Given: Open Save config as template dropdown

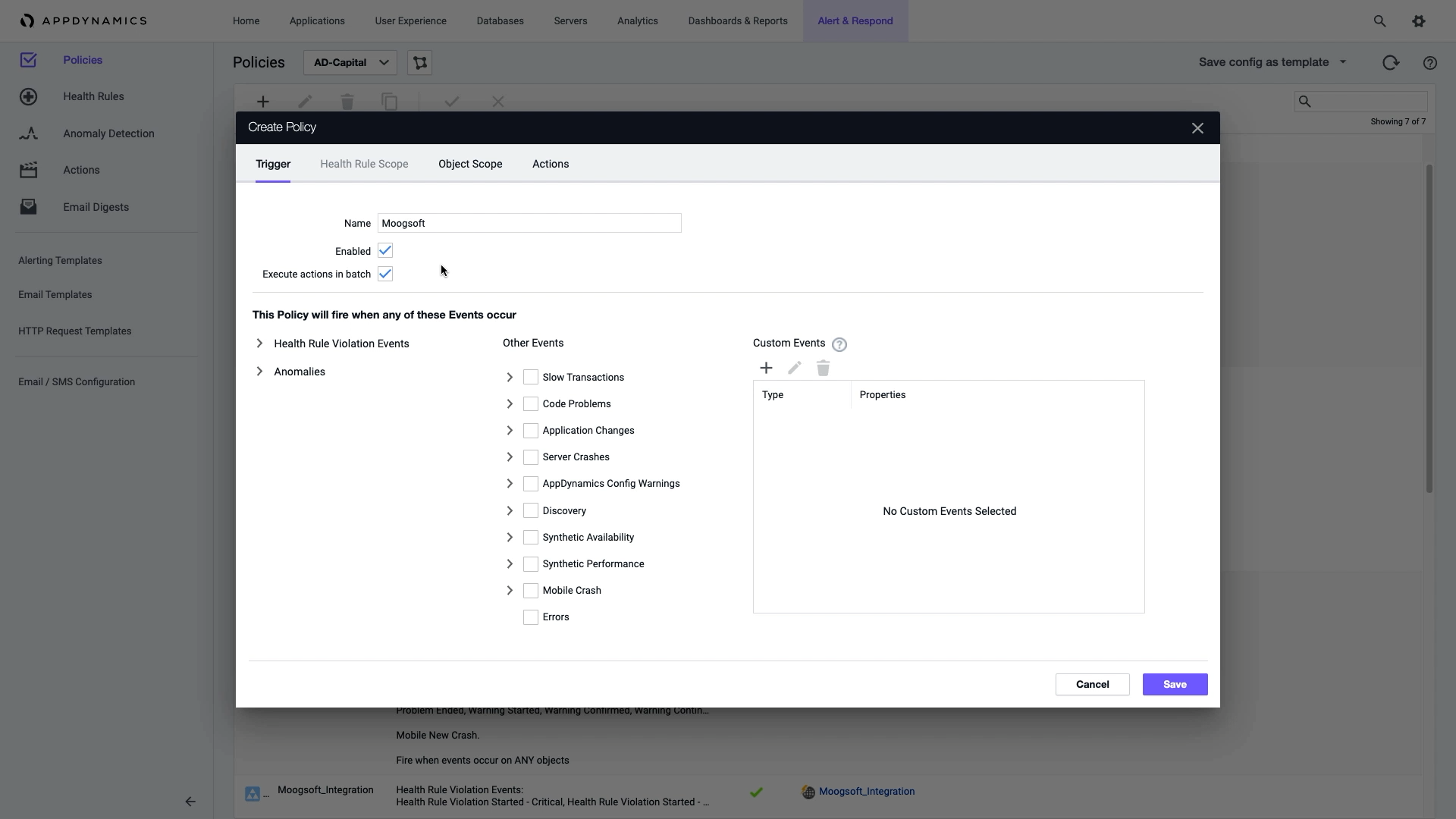Looking at the screenshot, I should pos(1272,62).
